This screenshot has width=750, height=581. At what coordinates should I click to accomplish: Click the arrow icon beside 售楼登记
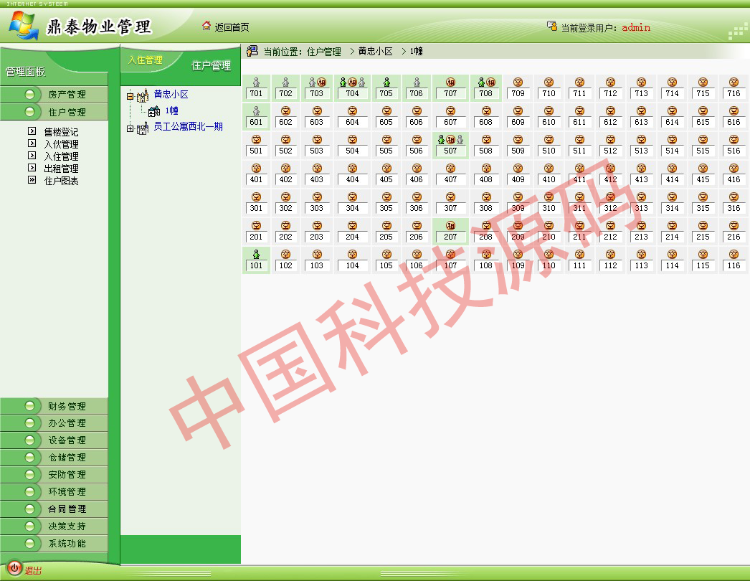(x=32, y=131)
